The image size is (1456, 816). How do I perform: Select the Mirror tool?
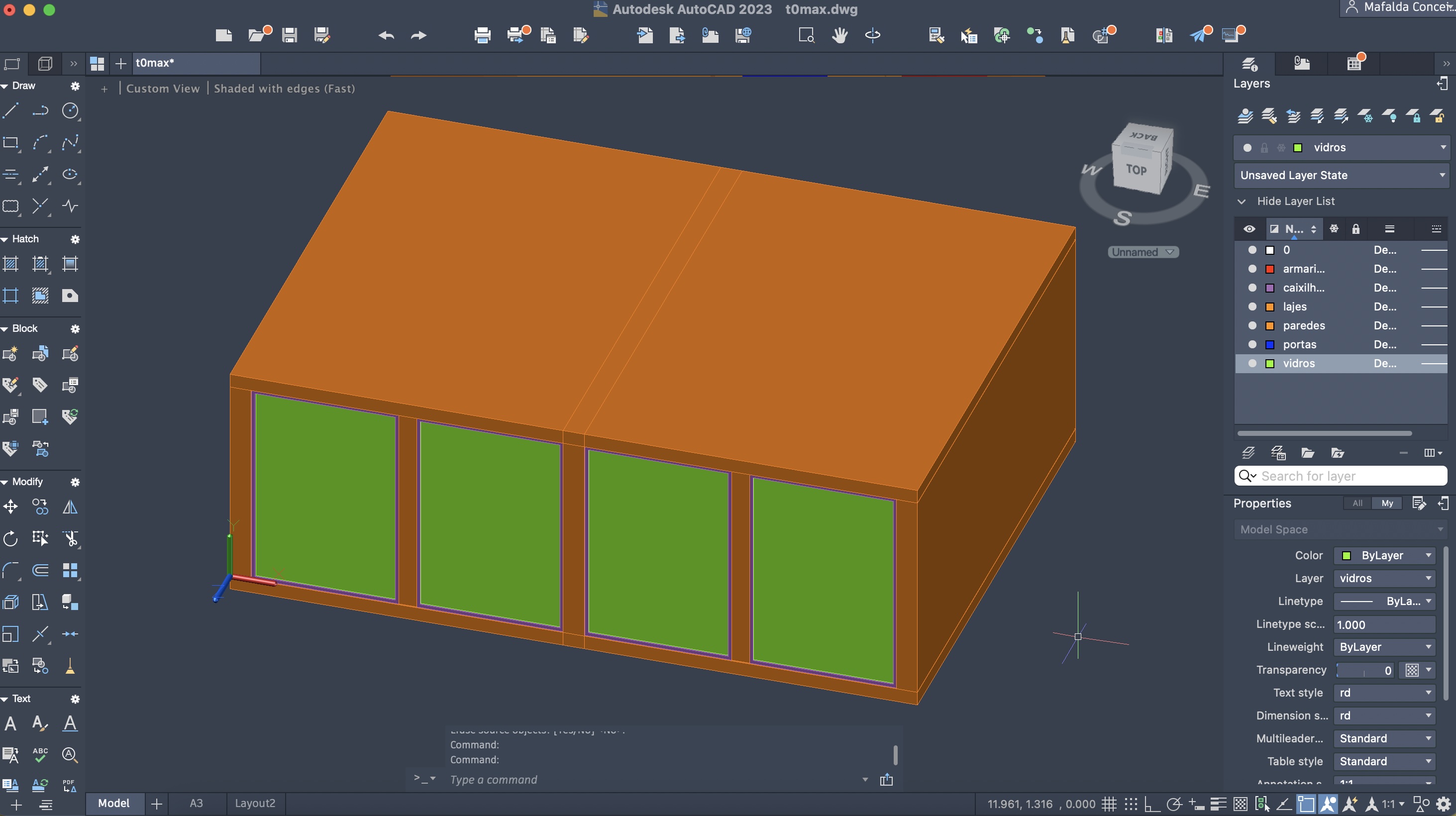click(x=70, y=507)
